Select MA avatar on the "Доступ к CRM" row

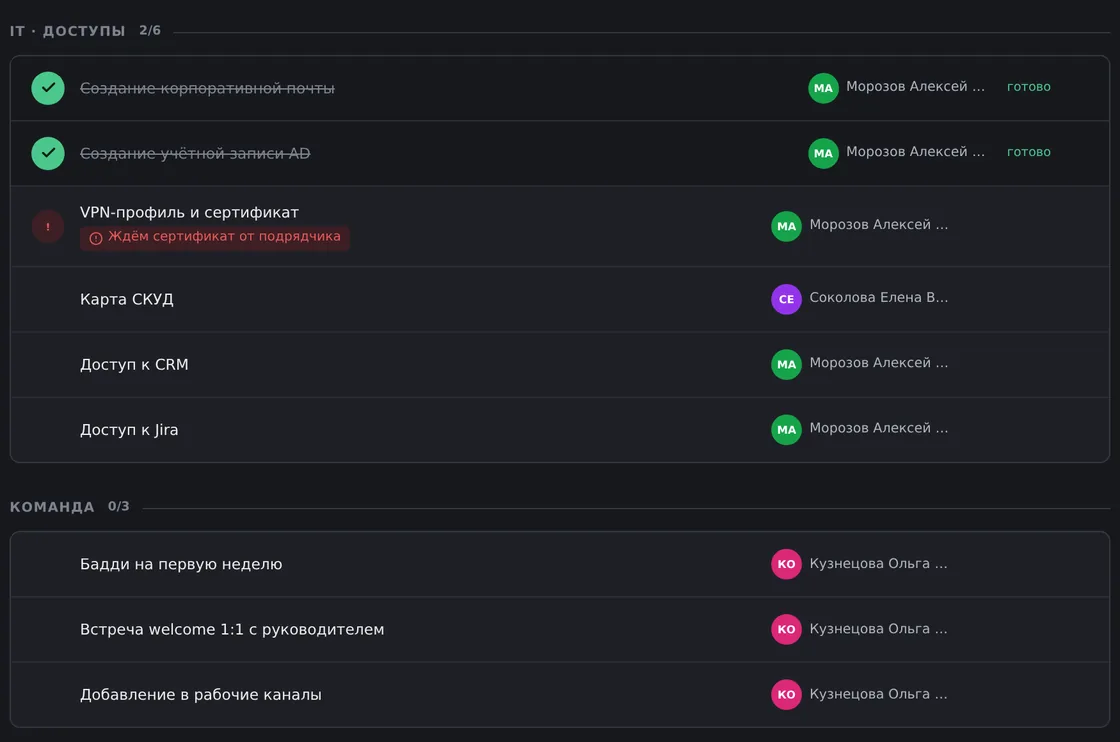pos(786,364)
